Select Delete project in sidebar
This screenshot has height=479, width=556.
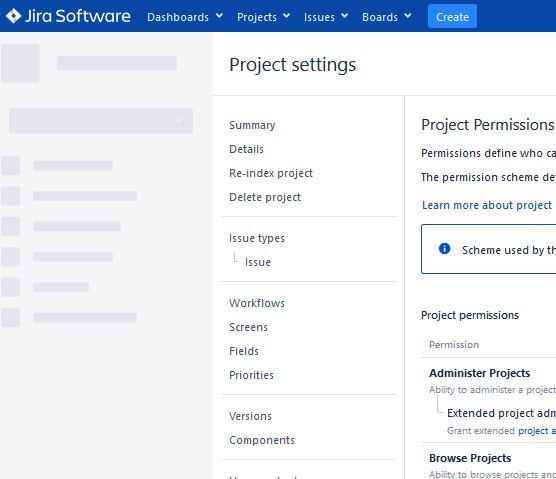pyautogui.click(x=265, y=197)
